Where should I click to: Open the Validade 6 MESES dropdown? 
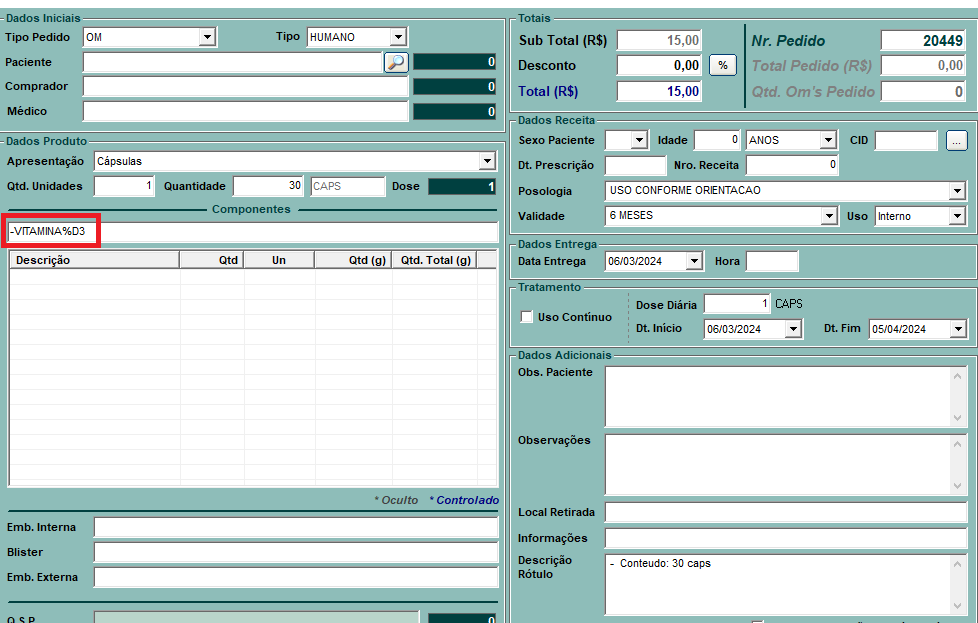[828, 216]
